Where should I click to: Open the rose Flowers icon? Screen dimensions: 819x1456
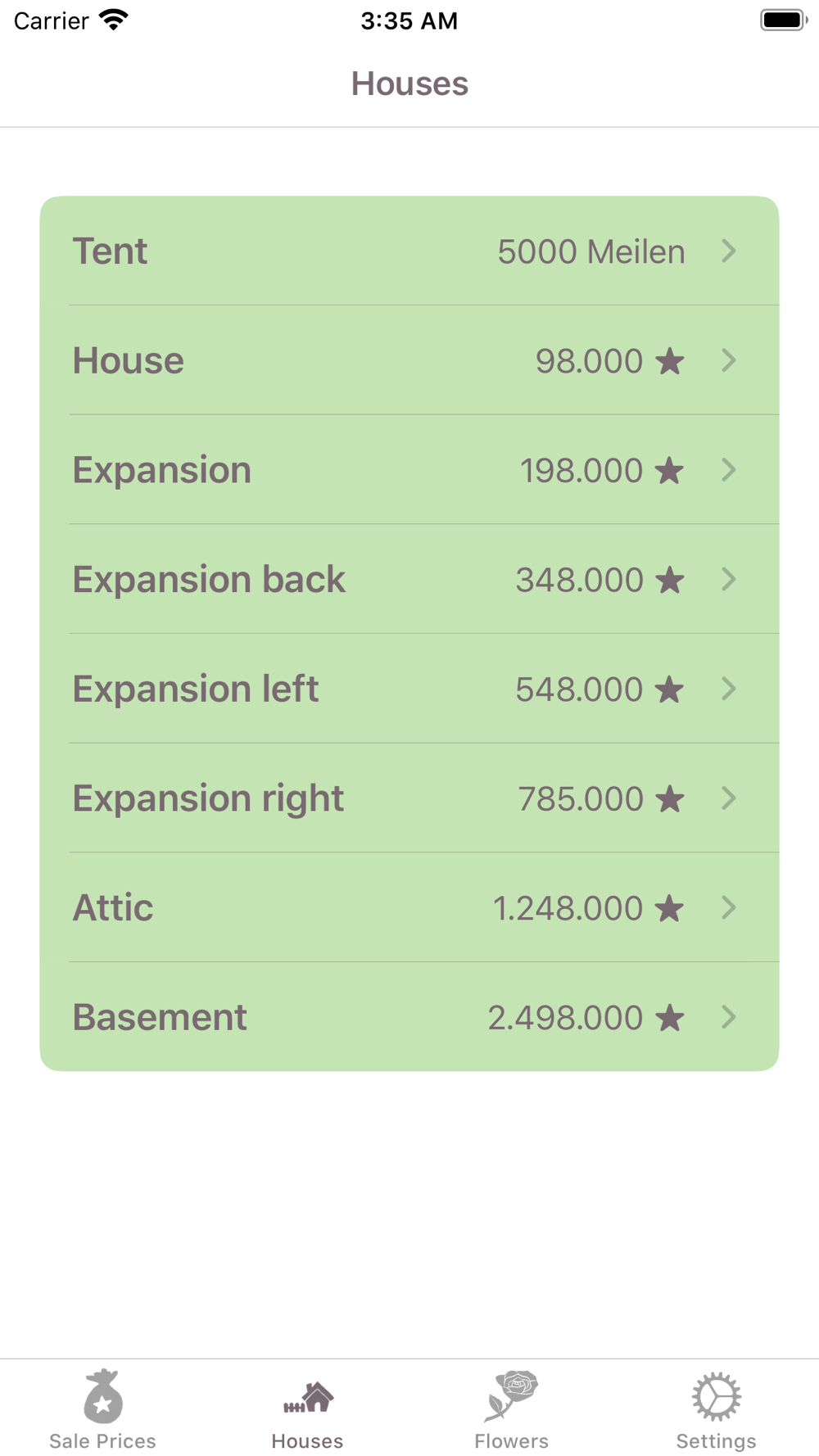point(511,1395)
